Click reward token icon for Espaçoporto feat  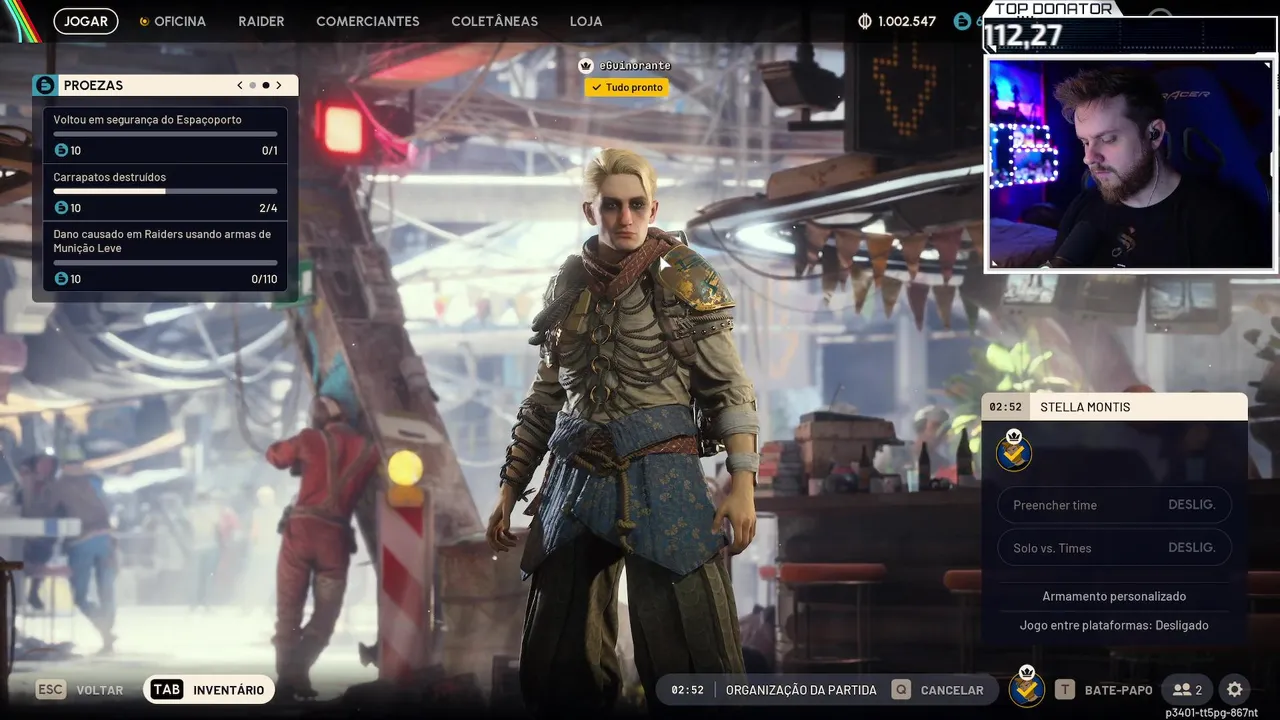tap(61, 151)
